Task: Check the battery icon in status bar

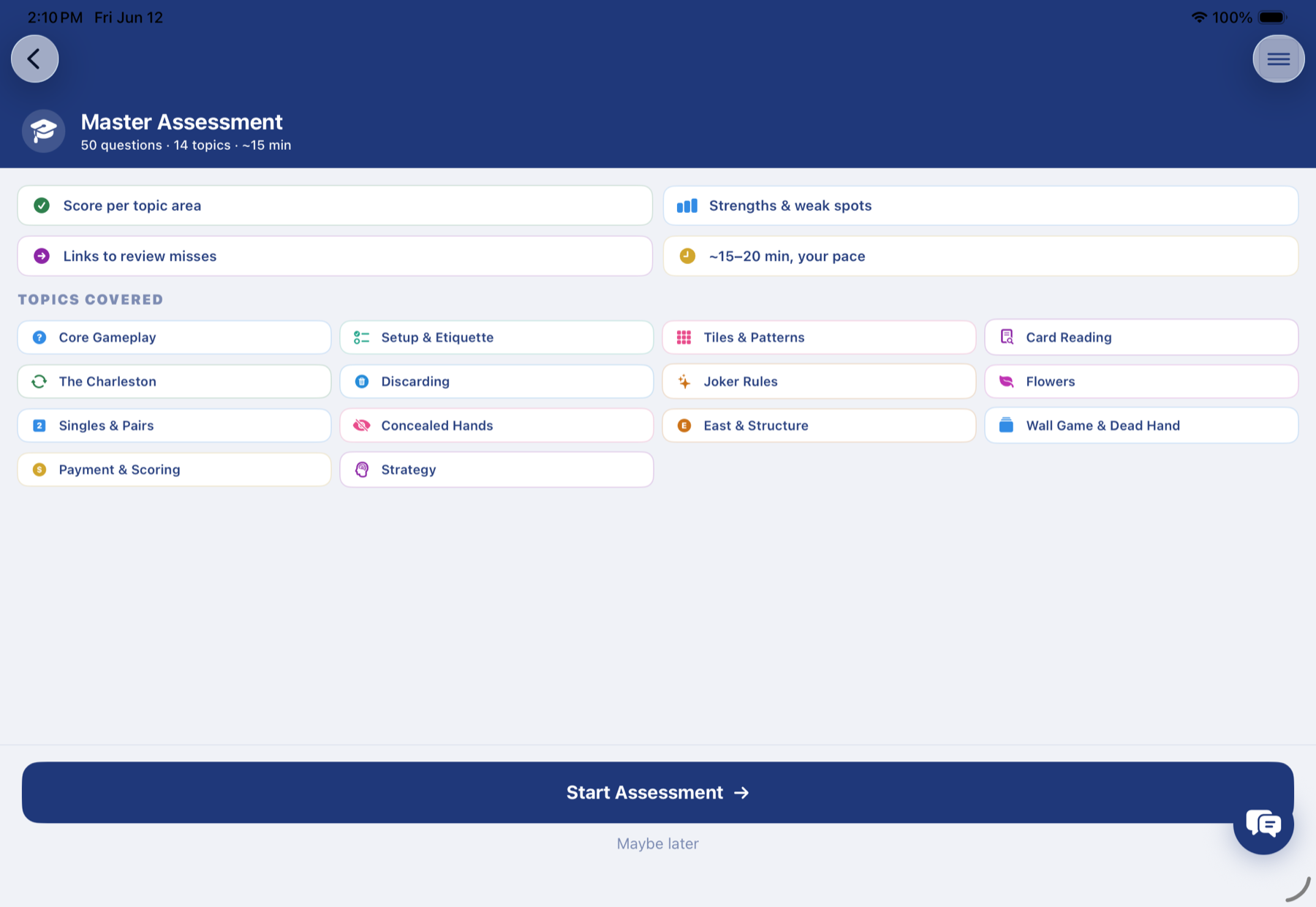Action: point(1272,18)
